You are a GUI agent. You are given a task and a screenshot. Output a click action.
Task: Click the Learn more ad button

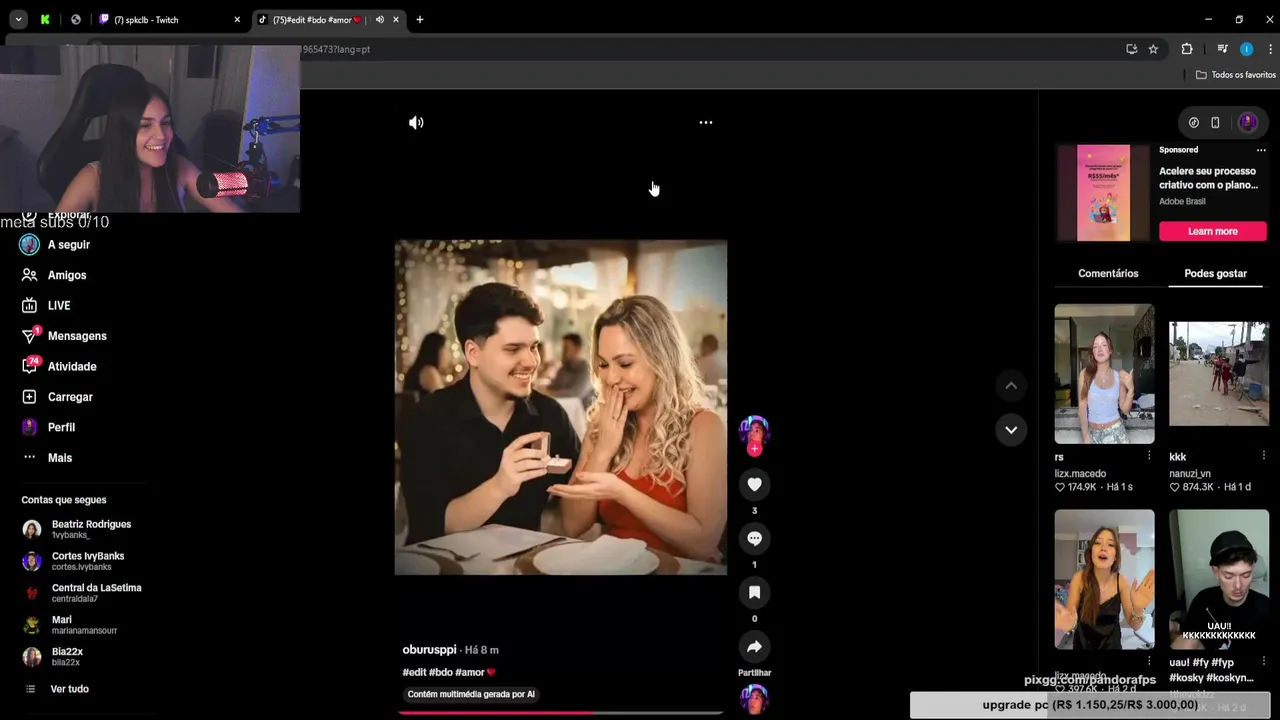pos(1212,231)
